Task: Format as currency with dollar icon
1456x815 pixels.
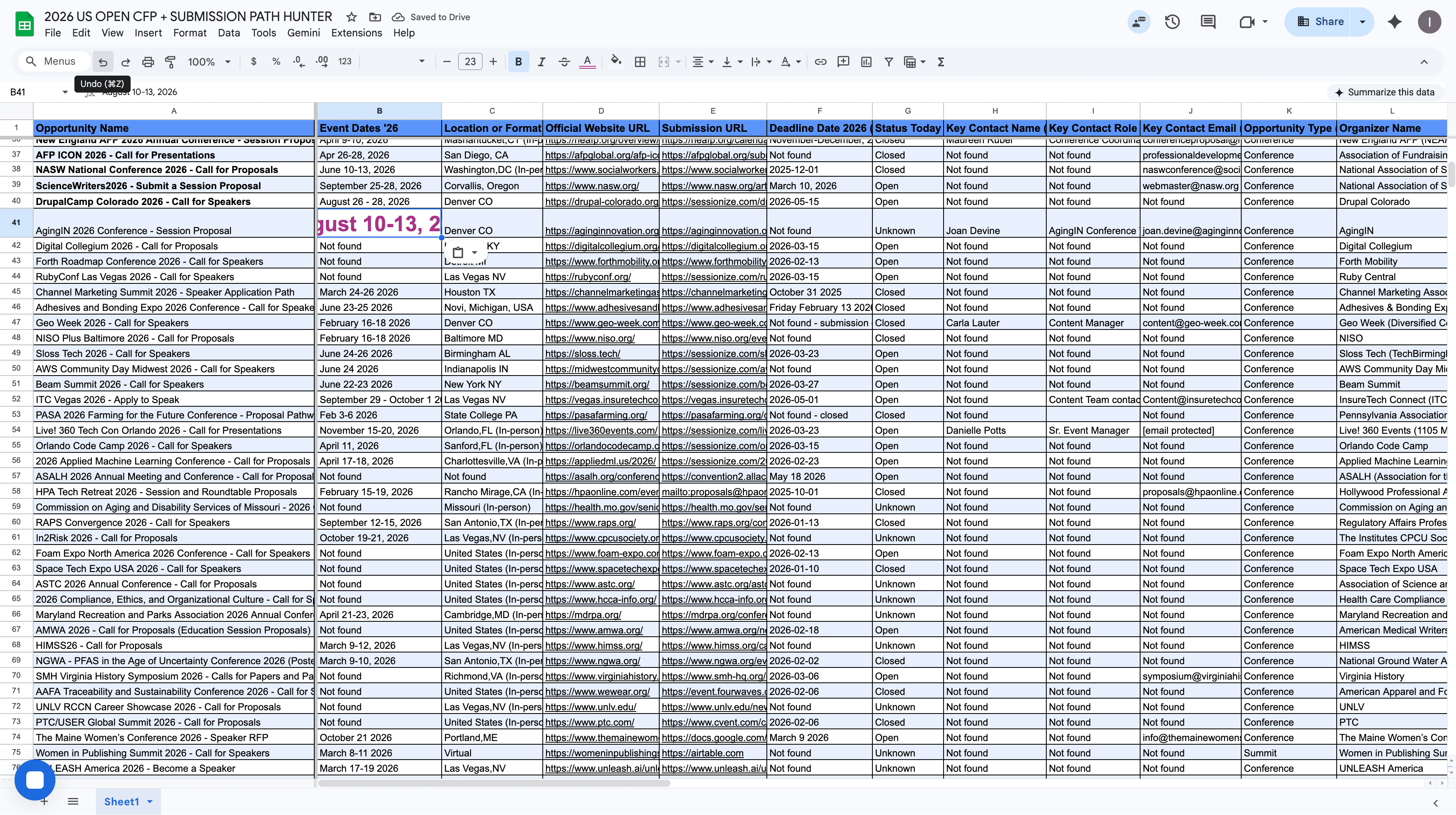Action: (254, 61)
